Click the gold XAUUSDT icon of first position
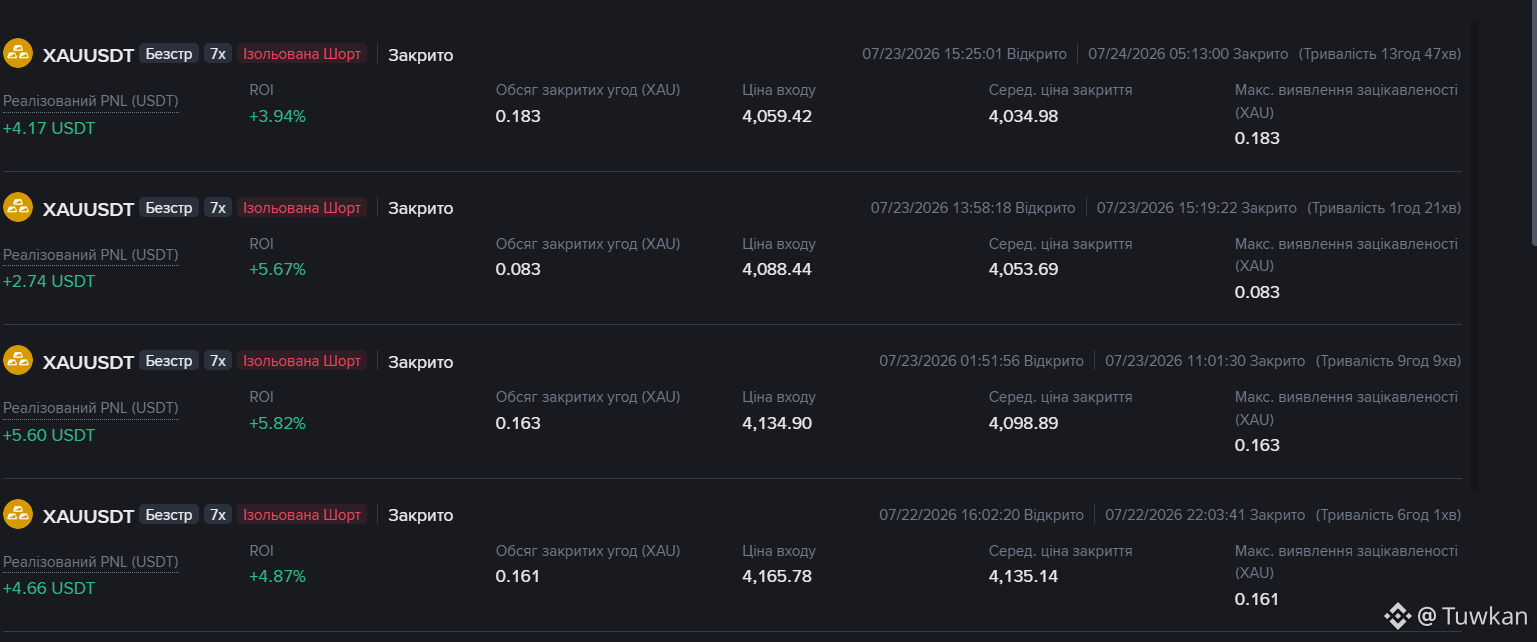The image size is (1537, 642). point(18,54)
